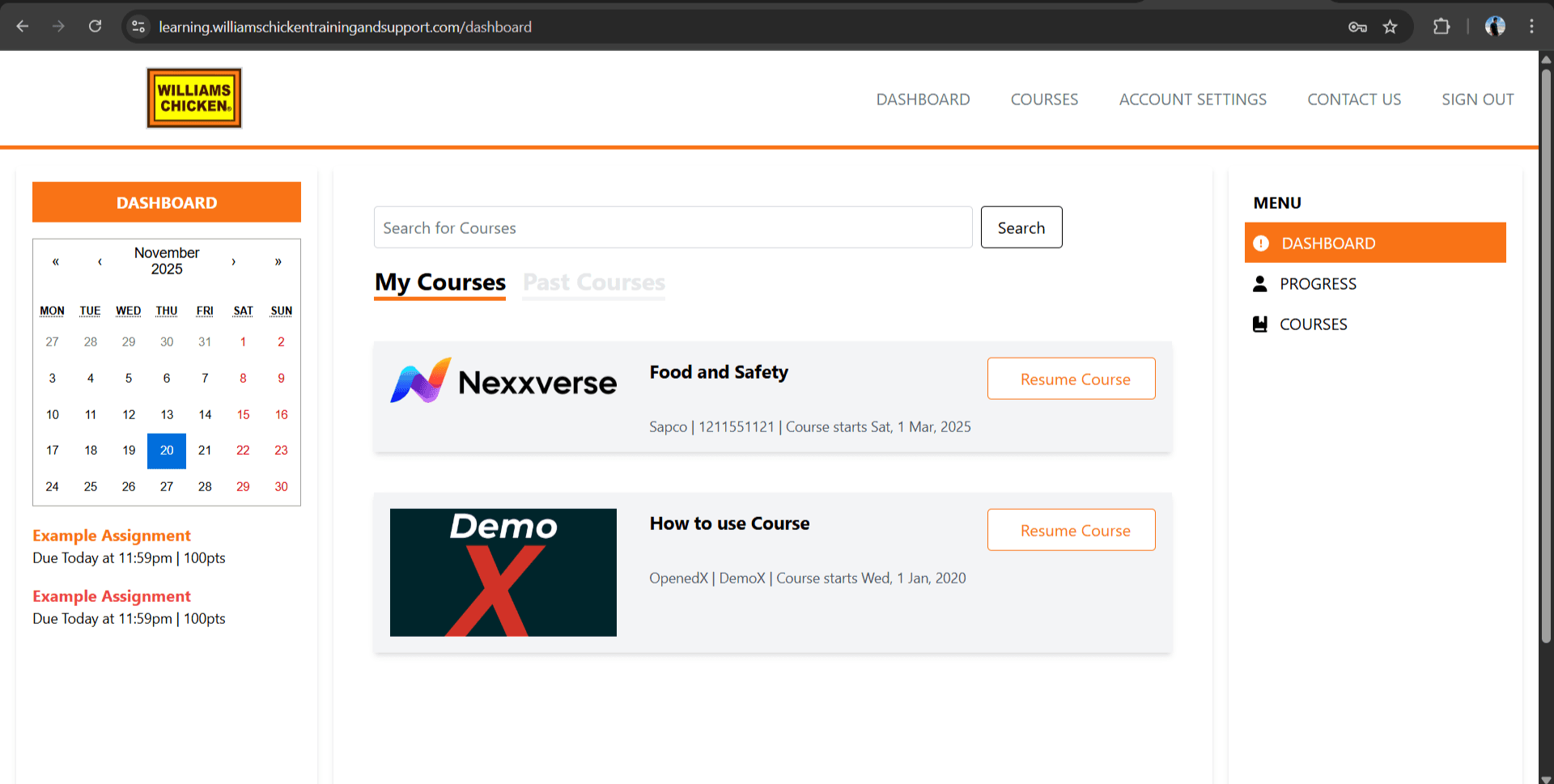Open the browser profile avatar
1554x784 pixels.
pyautogui.click(x=1495, y=27)
